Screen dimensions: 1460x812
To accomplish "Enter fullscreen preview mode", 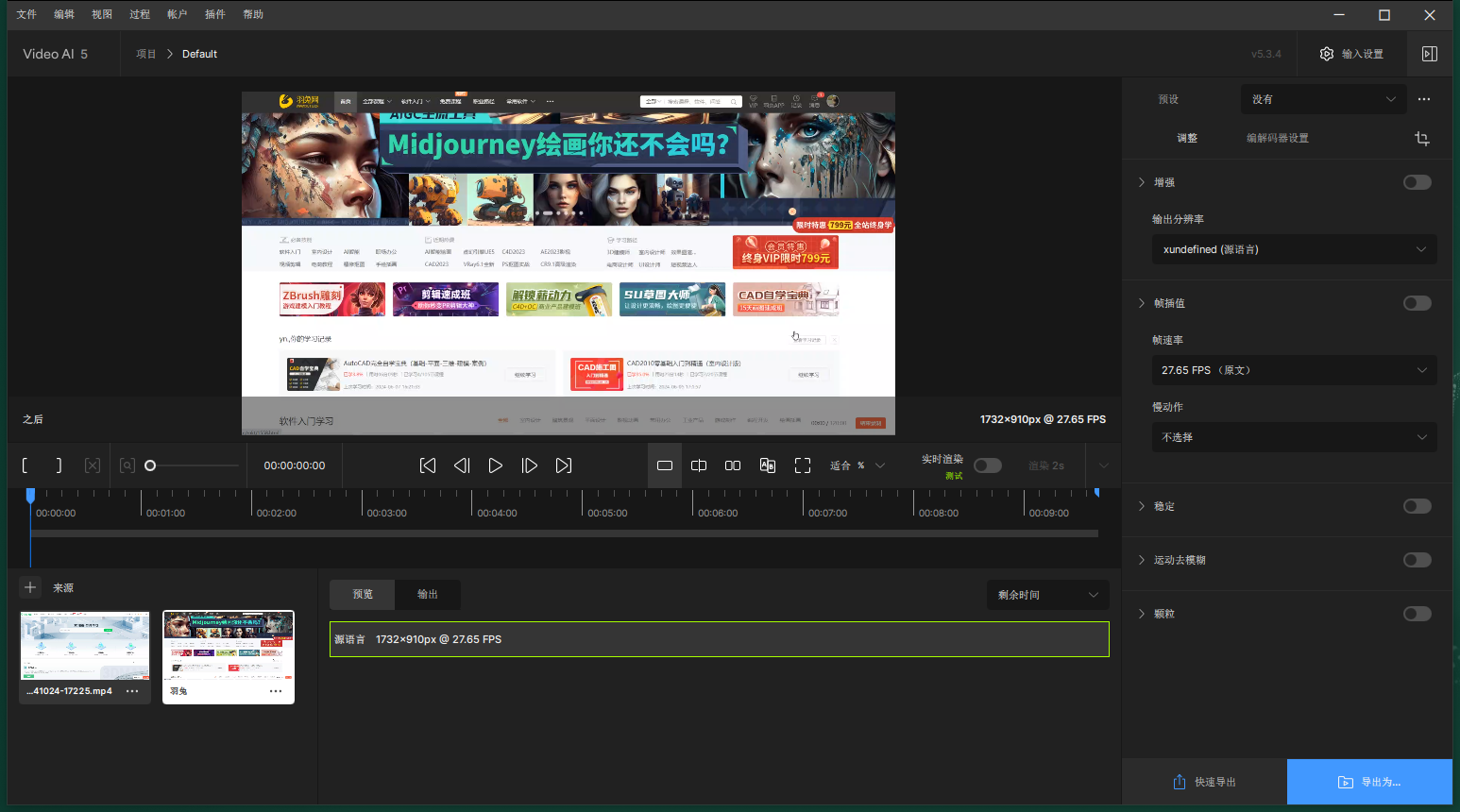I will [803, 465].
